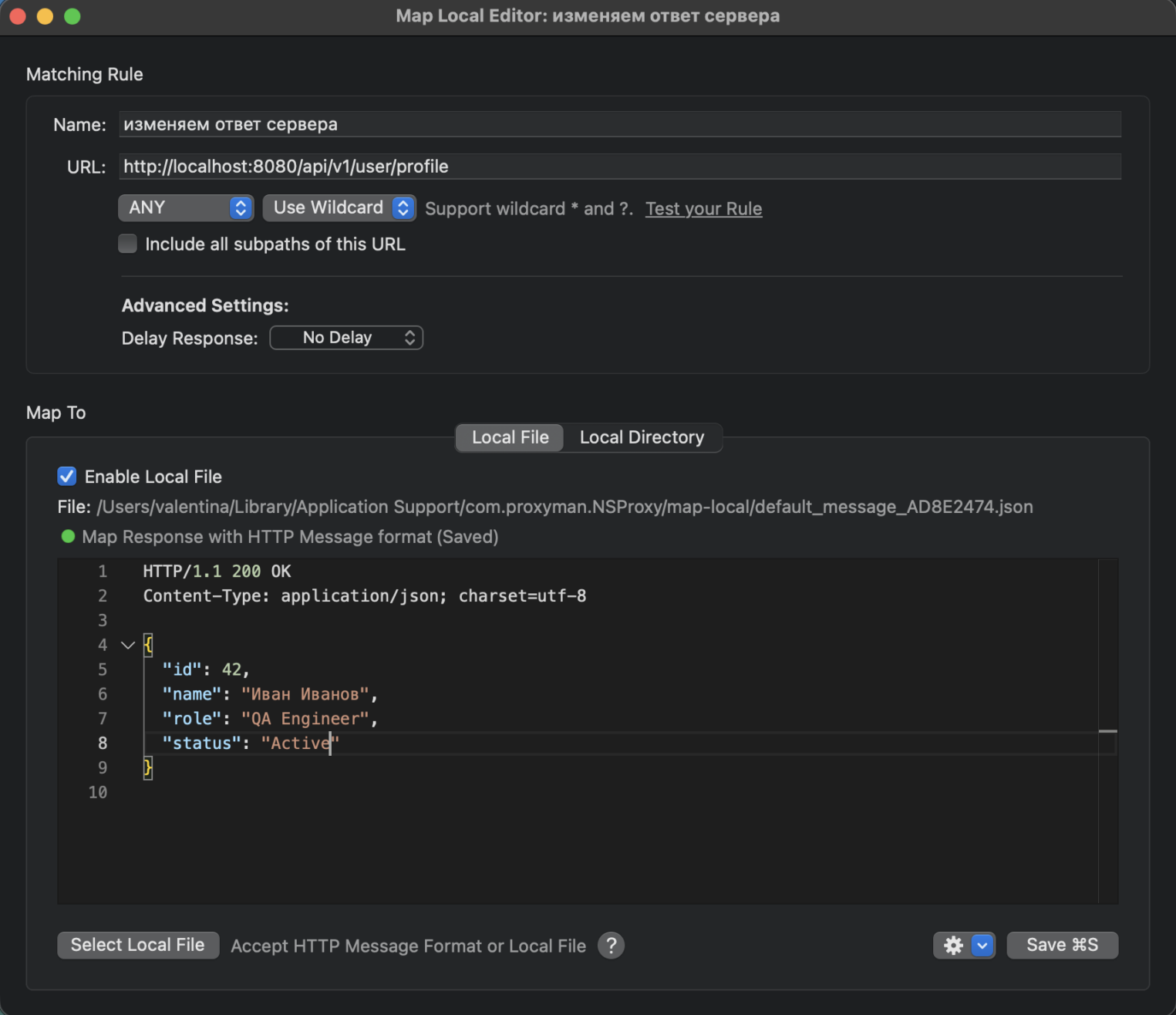Uncheck Enable Local File checkbox
This screenshot has width=1176, height=1015.
coord(67,476)
